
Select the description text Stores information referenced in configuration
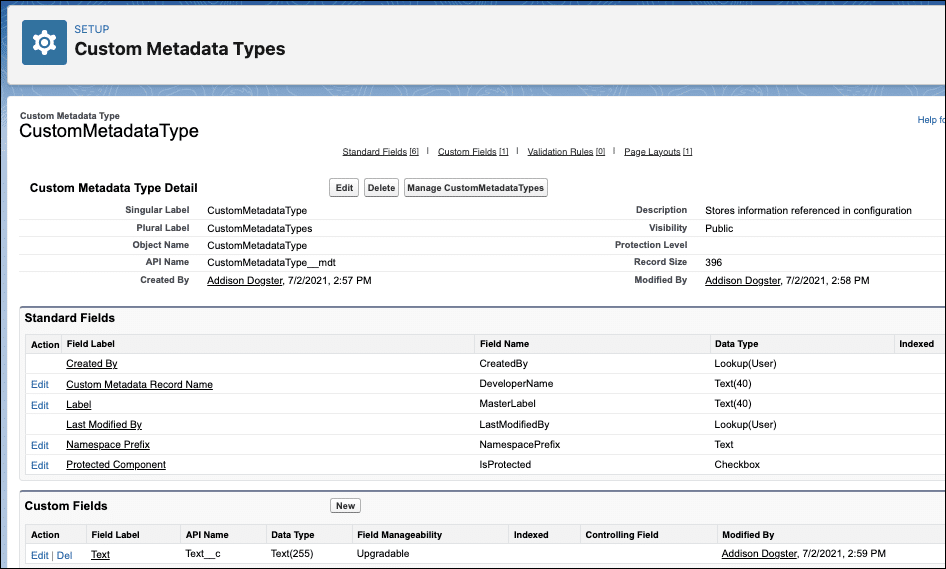coord(808,211)
